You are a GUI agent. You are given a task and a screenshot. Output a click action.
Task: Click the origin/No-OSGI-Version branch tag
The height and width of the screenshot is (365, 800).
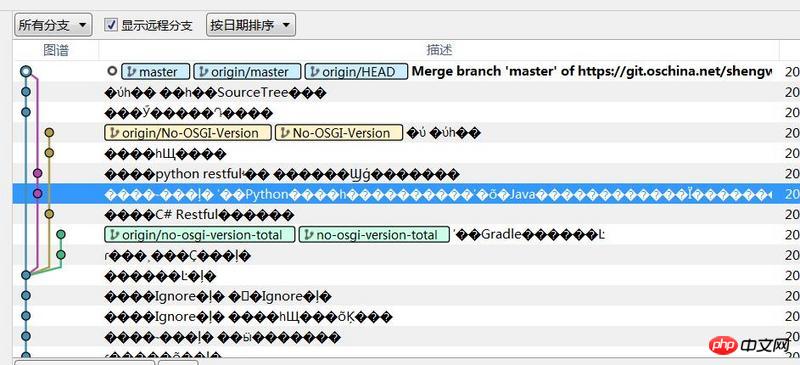(188, 133)
